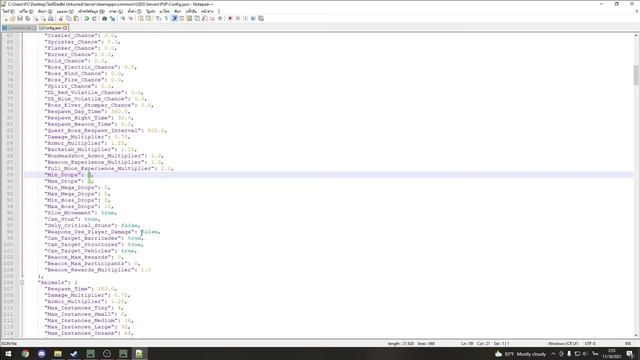Open Find with the binoculars icon

click(104, 18)
